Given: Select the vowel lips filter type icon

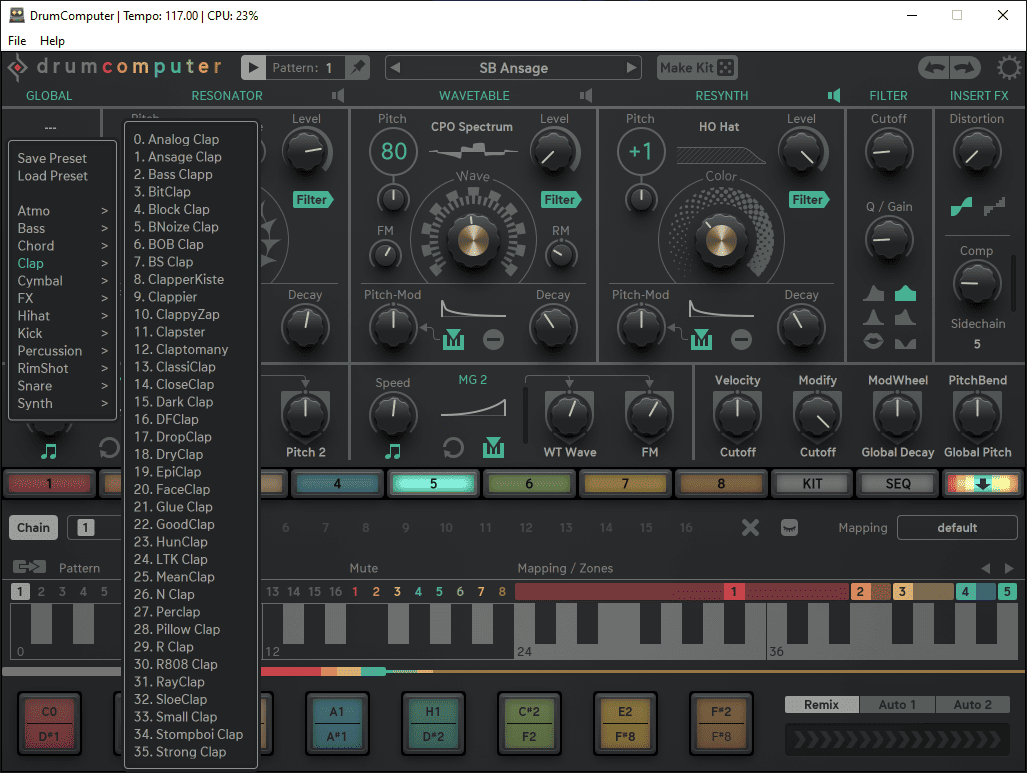Looking at the screenshot, I should tap(873, 341).
